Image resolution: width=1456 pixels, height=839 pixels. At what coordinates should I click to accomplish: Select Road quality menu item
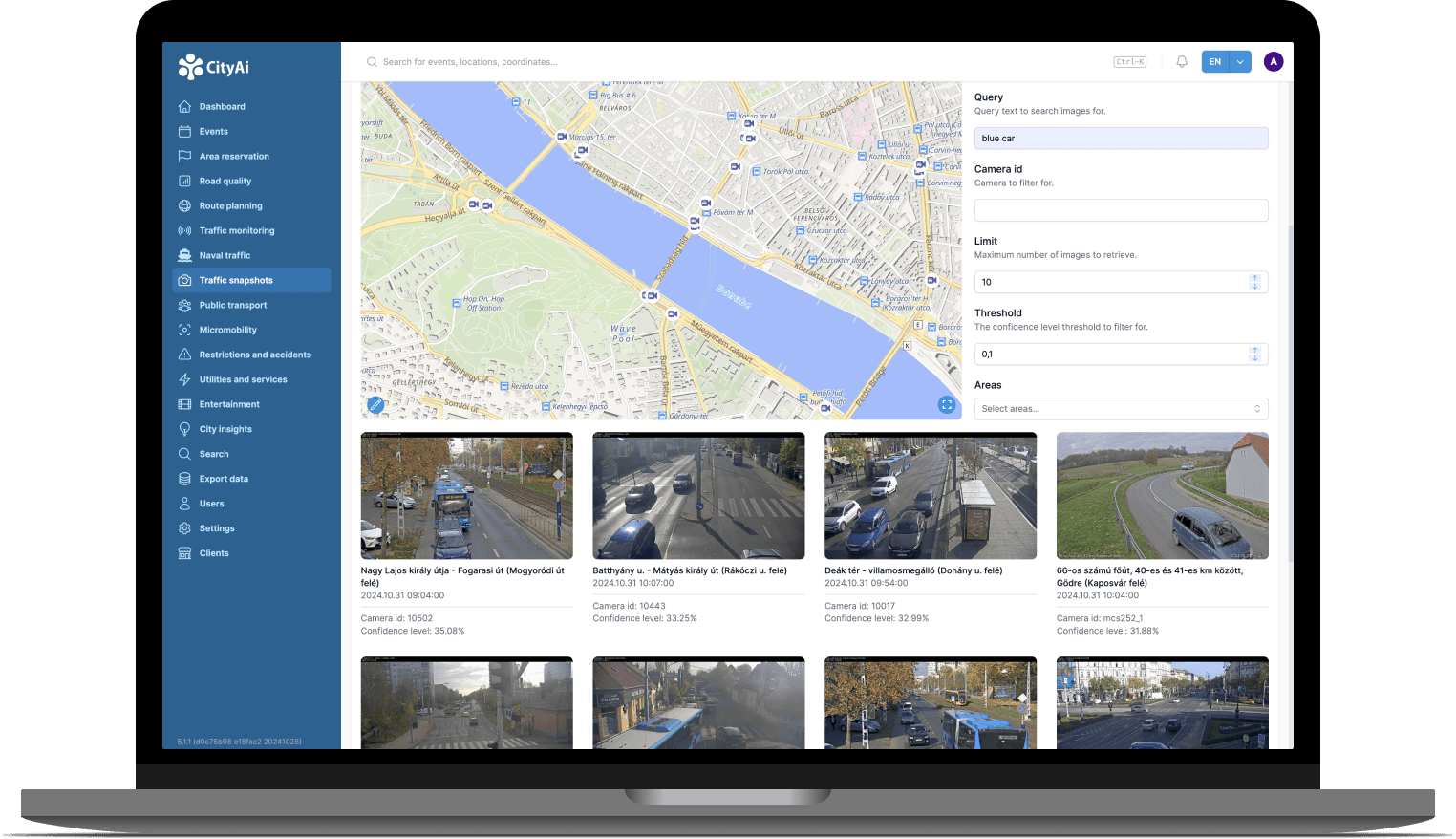point(251,182)
